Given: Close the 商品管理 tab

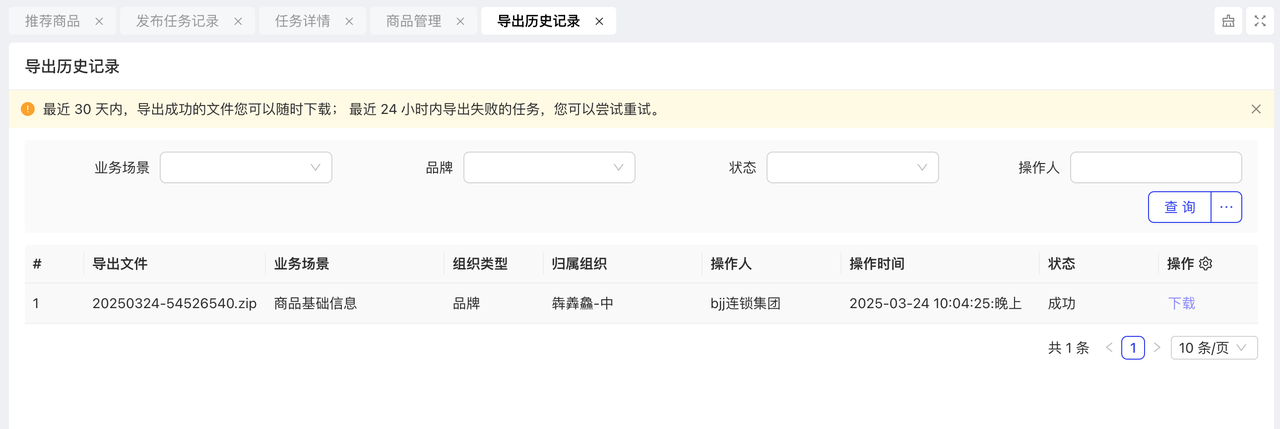Looking at the screenshot, I should point(459,21).
